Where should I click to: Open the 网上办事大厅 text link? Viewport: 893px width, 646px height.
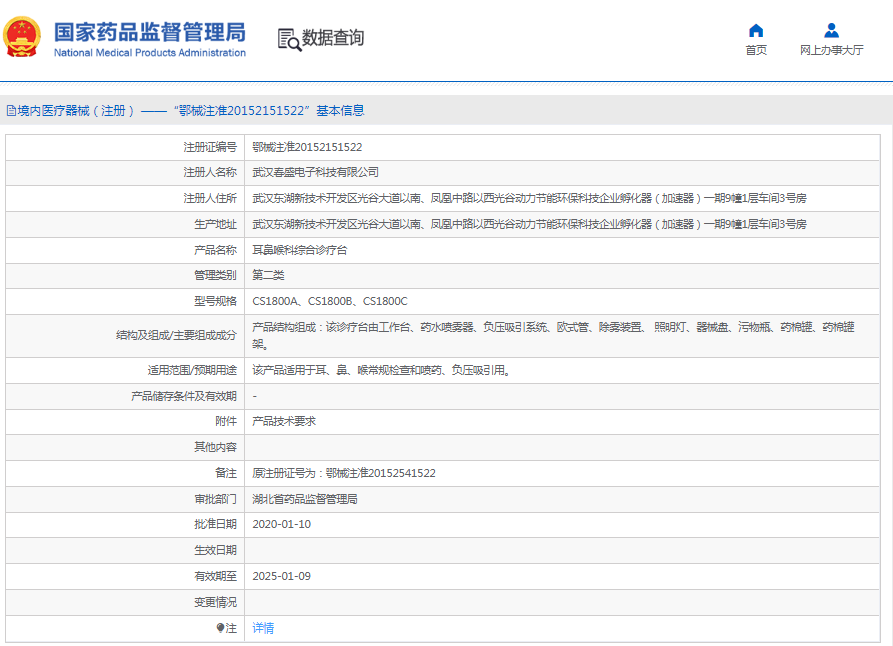(x=831, y=50)
